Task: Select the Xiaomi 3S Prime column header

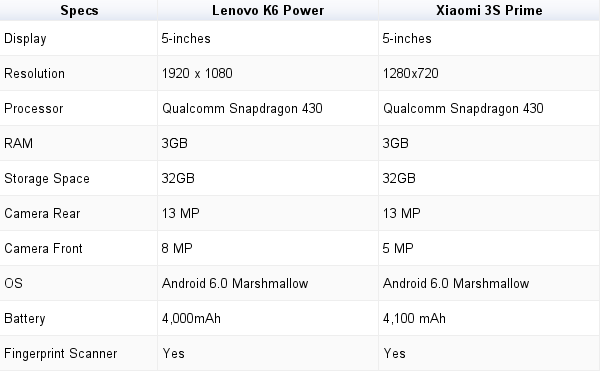Action: 489,10
